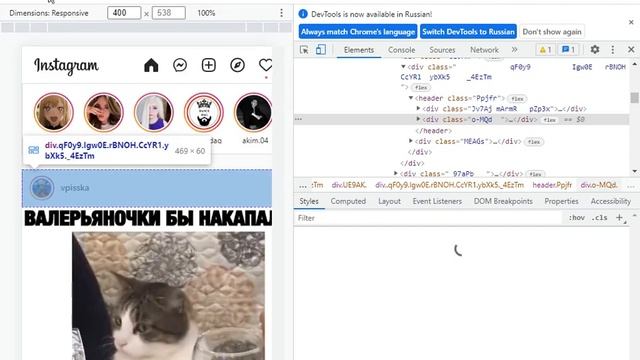Toggle the :hov element state panel
Viewport: 640px width, 360px height.
[x=576, y=218]
